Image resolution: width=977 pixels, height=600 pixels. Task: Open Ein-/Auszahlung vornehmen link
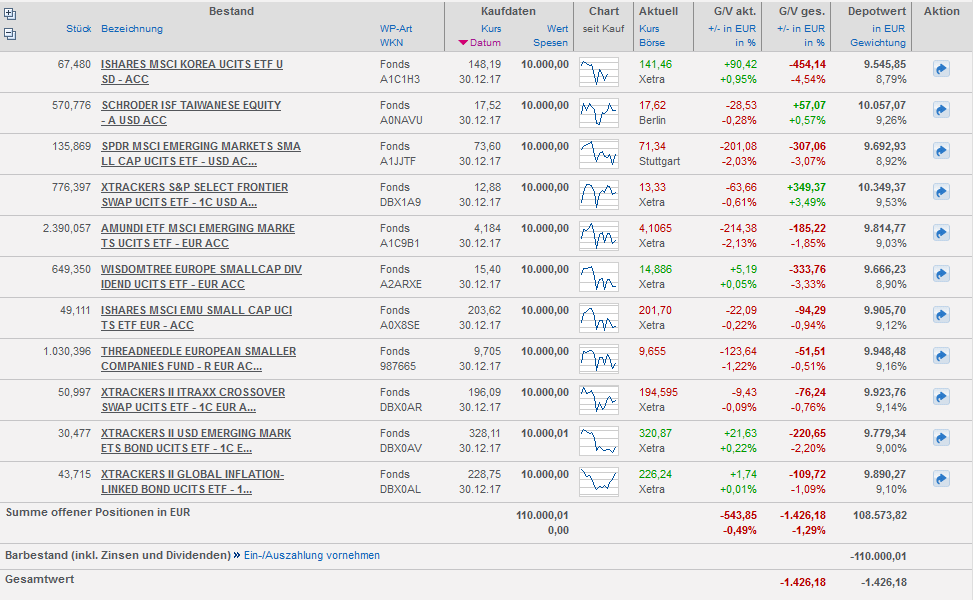[x=311, y=555]
